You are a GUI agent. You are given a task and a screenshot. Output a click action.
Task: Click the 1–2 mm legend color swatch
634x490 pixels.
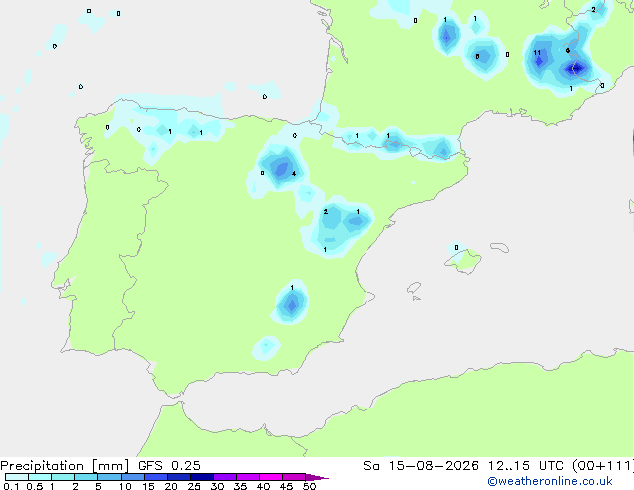pos(63,477)
